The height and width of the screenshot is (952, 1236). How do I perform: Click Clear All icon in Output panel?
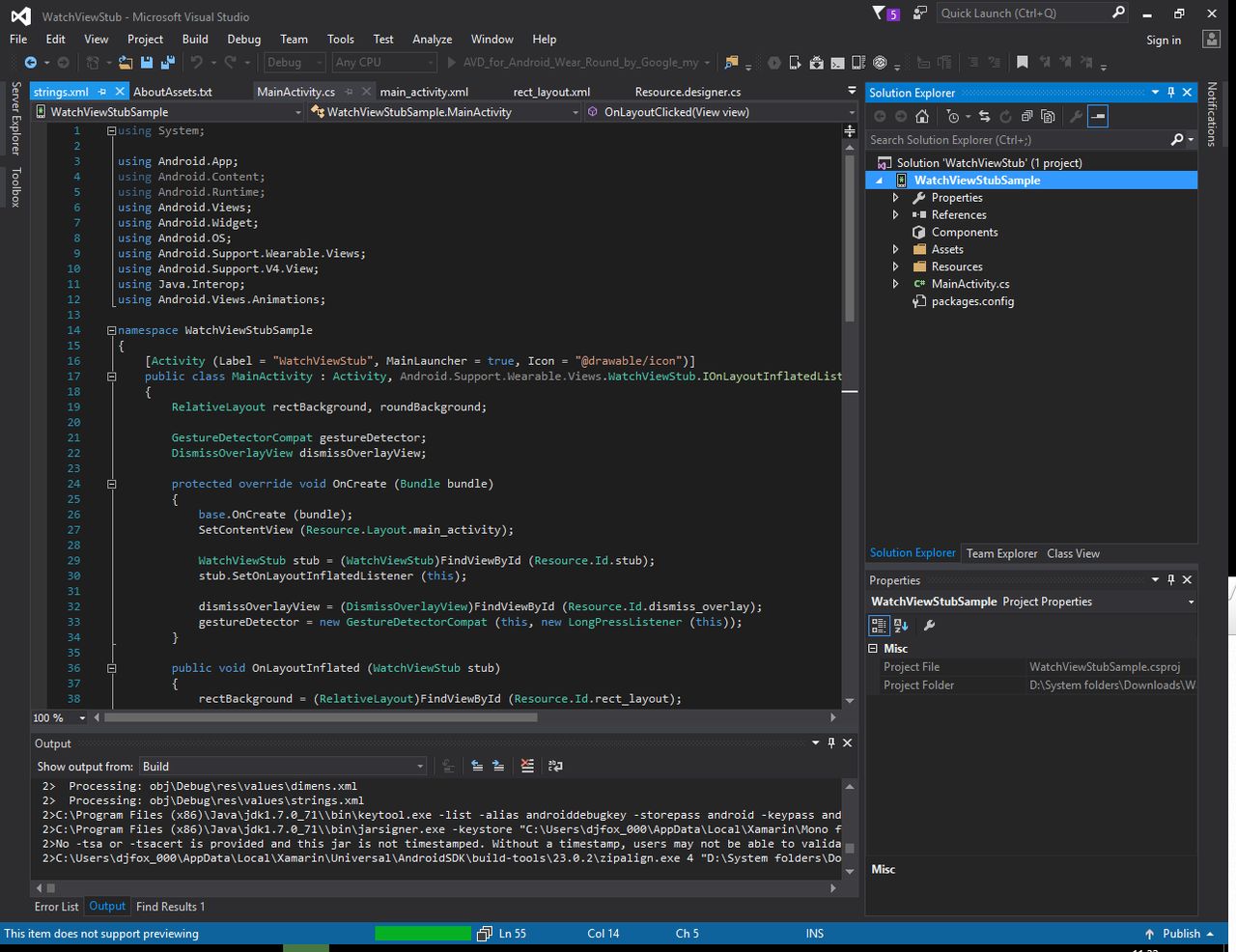click(x=527, y=766)
